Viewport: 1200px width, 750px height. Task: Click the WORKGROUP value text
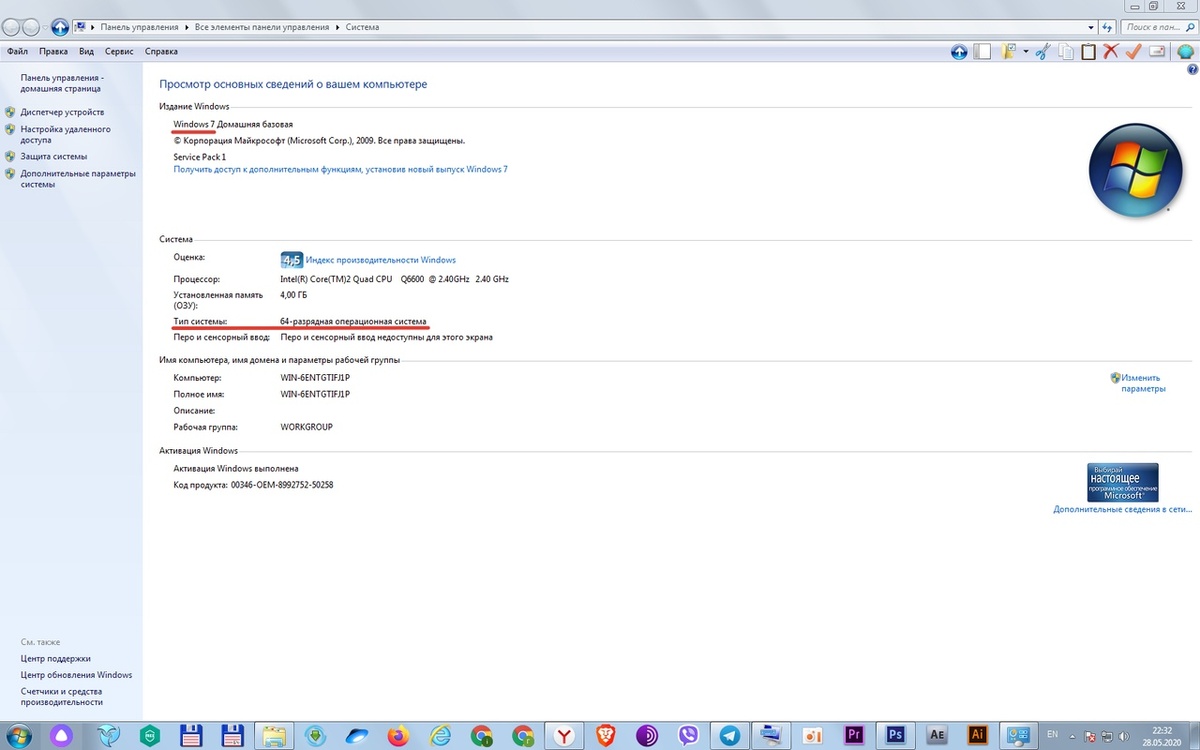[x=306, y=427]
